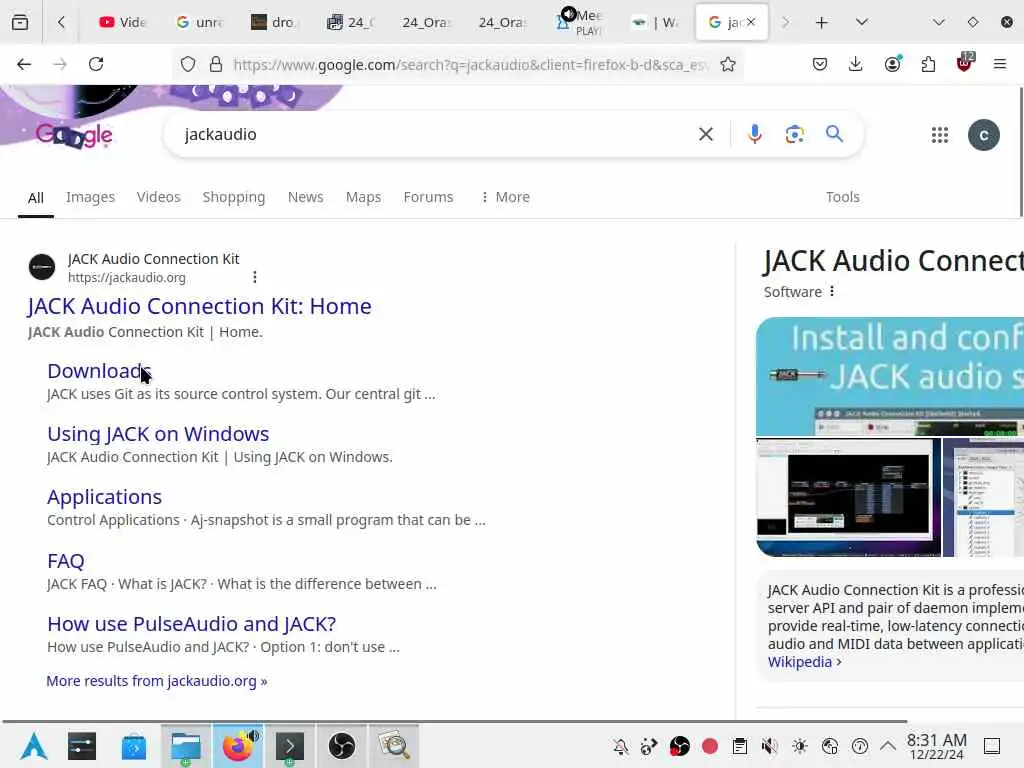Switch to the 'dro' tab

coord(274,22)
